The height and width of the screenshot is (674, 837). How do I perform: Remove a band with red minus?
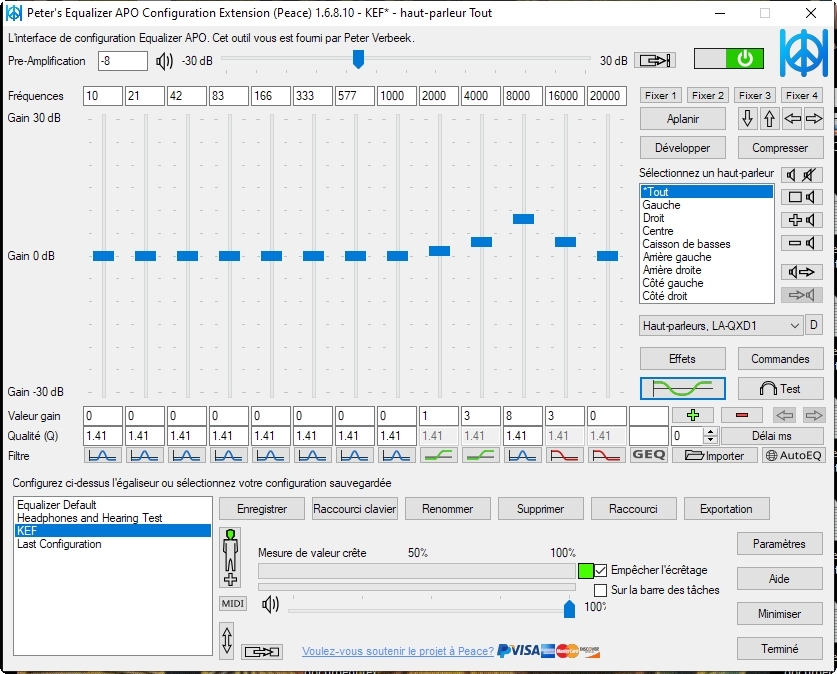pos(741,415)
